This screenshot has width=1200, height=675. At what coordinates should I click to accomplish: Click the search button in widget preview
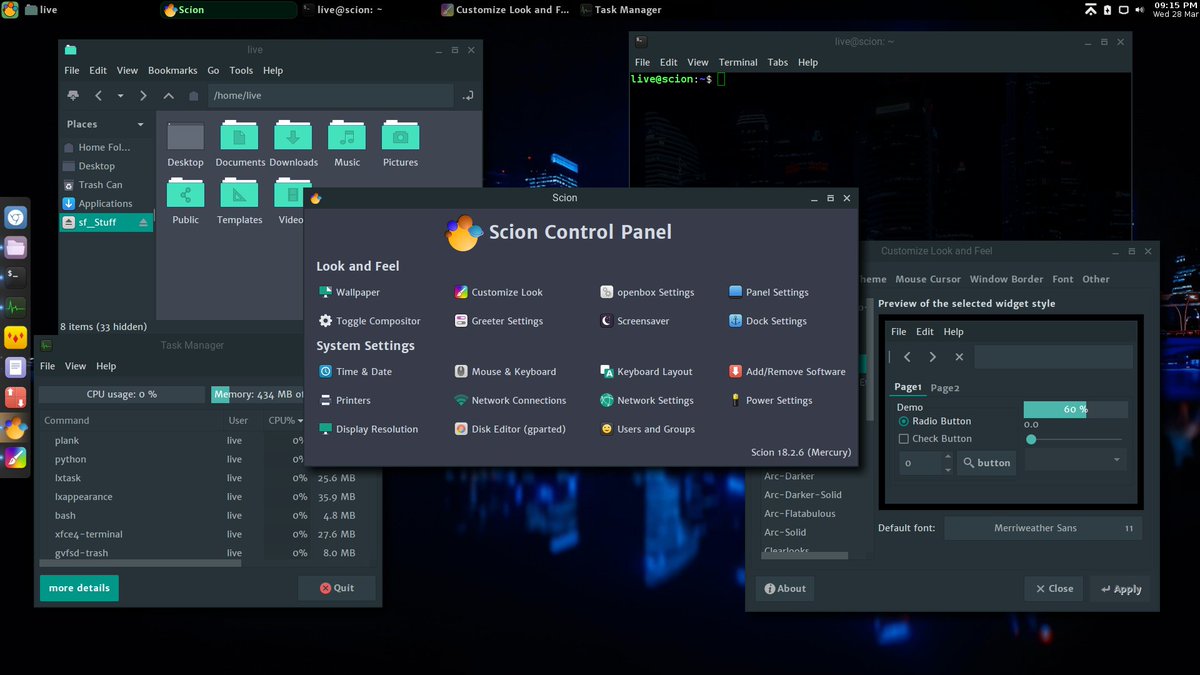pos(986,462)
